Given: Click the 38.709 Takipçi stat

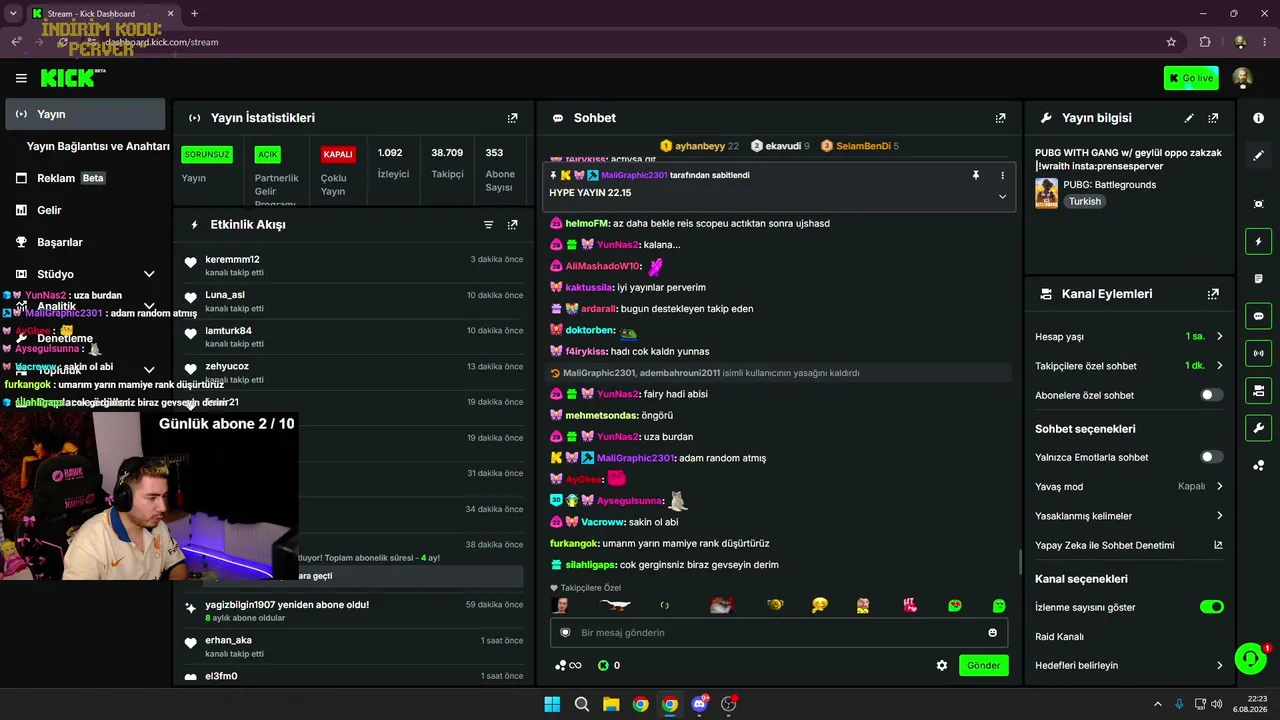Looking at the screenshot, I should point(447,163).
